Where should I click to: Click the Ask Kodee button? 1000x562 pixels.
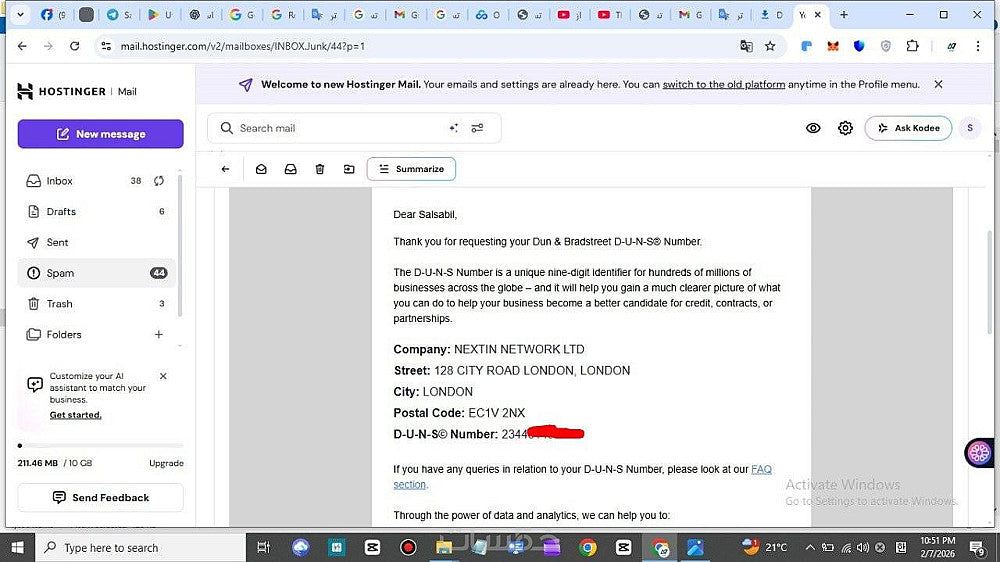tap(908, 128)
